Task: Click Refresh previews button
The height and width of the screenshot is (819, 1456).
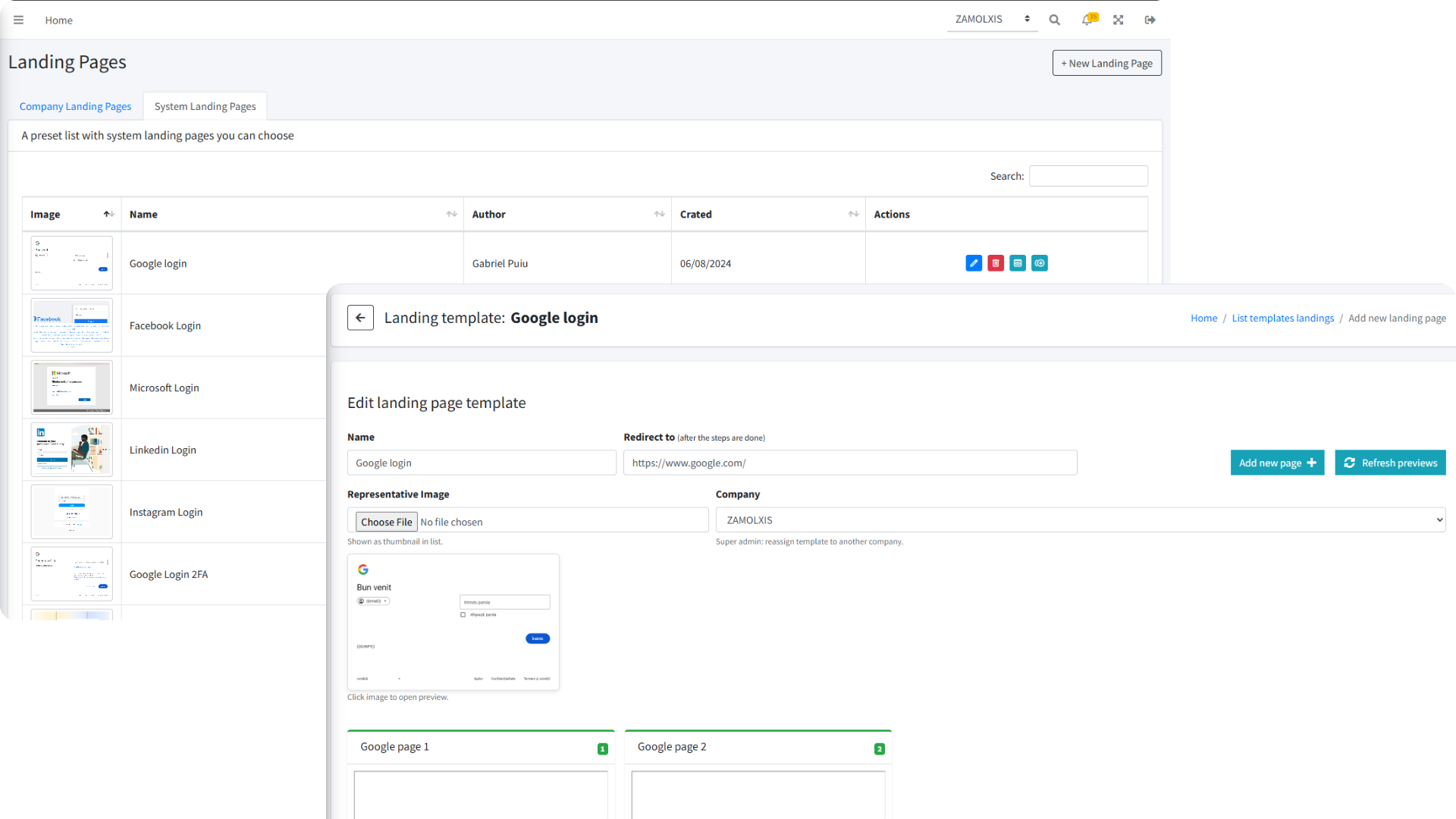Action: 1390,463
